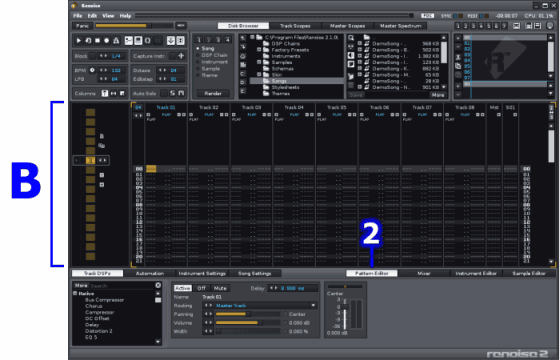This screenshot has width=560, height=360.
Task: Click the search magnifier icon in file list
Action: 351,38
